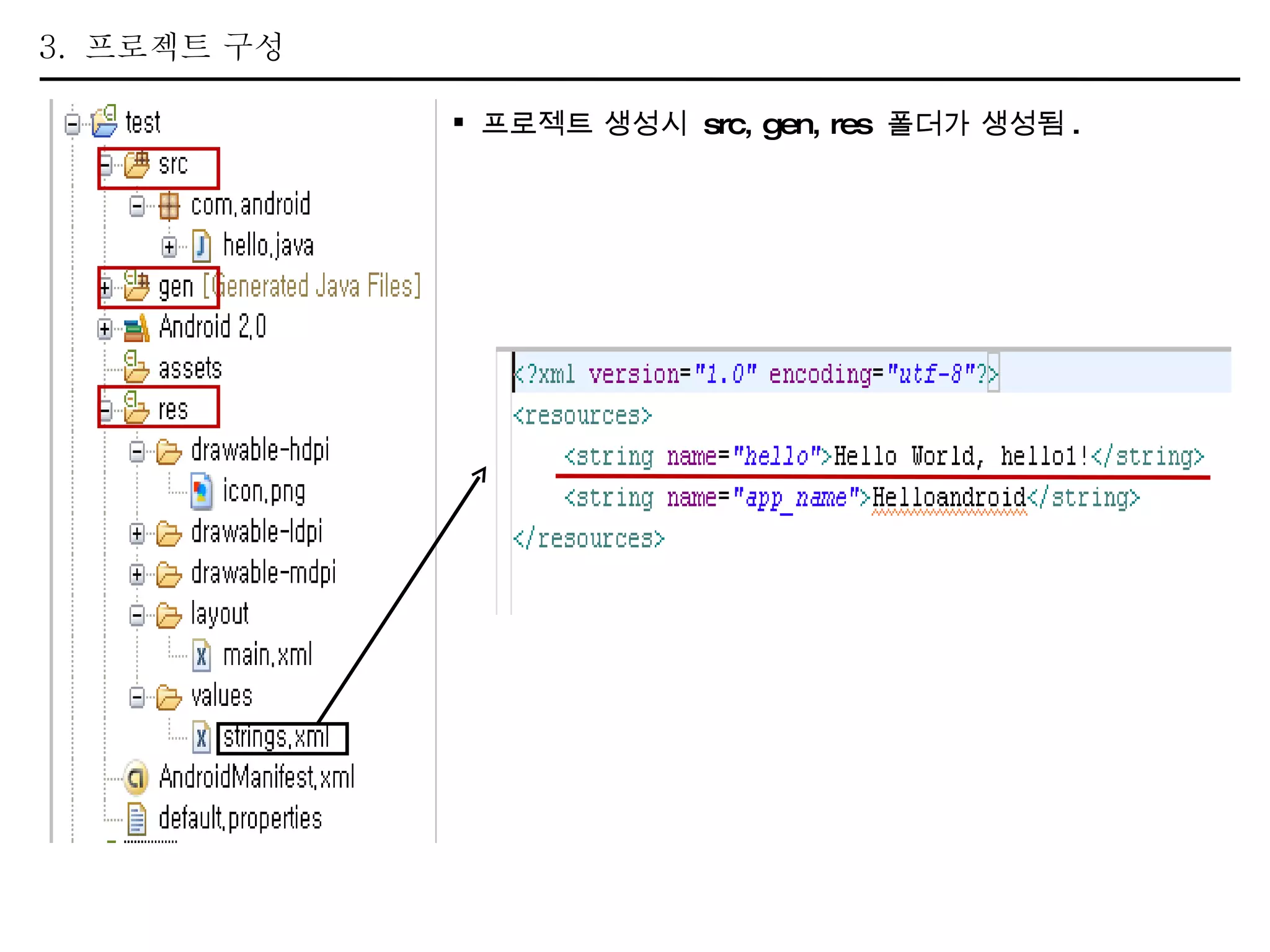Viewport: 1270px width, 952px height.
Task: Click the opening <resources> tag
Action: pyautogui.click(x=582, y=415)
